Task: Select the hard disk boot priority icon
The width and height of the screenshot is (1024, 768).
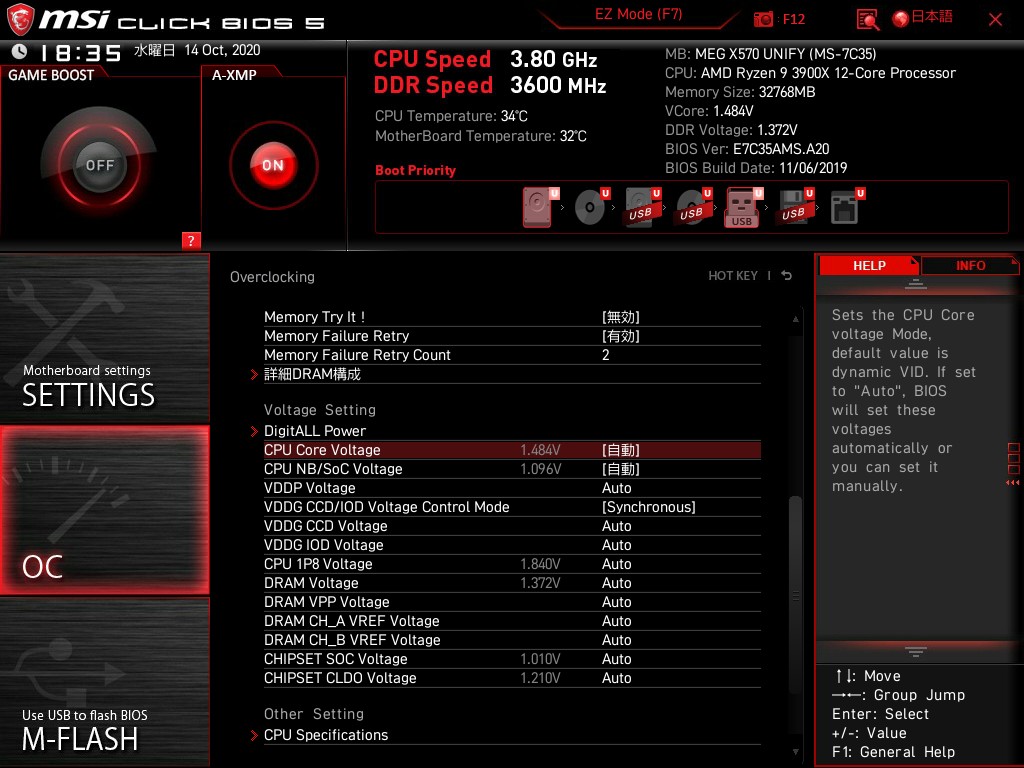Action: tap(537, 208)
